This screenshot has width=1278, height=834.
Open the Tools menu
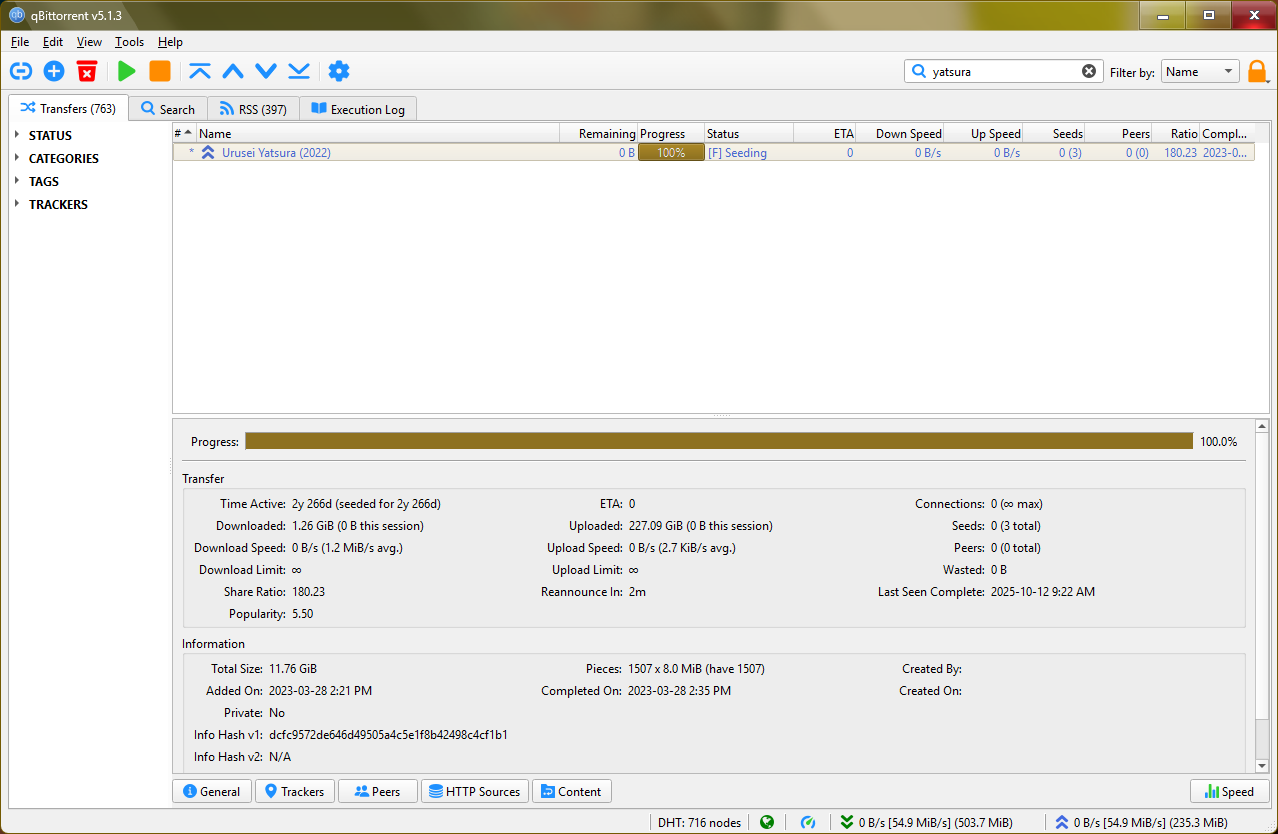pos(129,42)
